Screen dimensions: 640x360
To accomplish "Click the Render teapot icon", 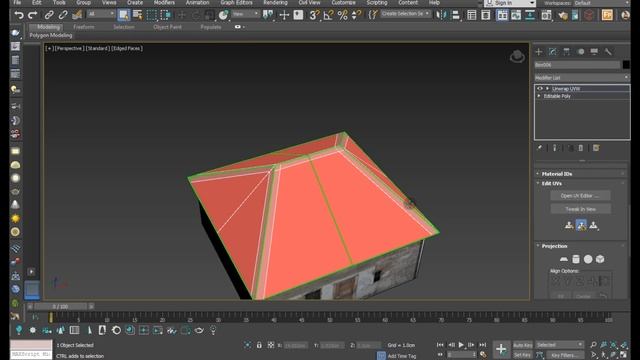I will click(563, 16).
